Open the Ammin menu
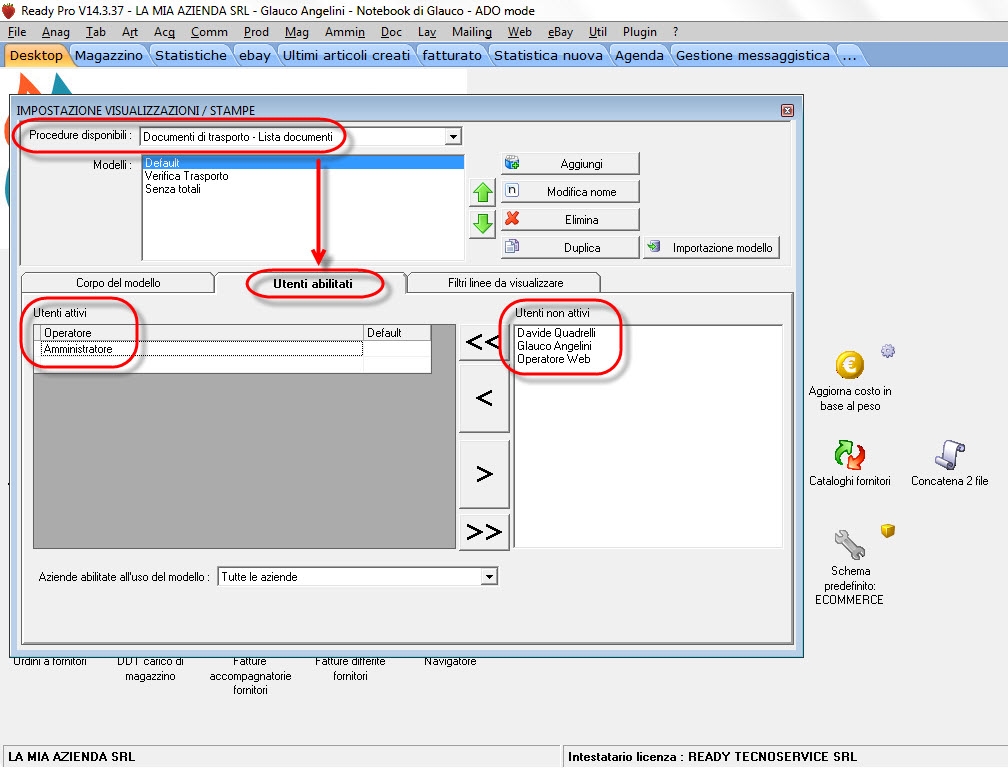The height and width of the screenshot is (768, 1008). pos(345,31)
